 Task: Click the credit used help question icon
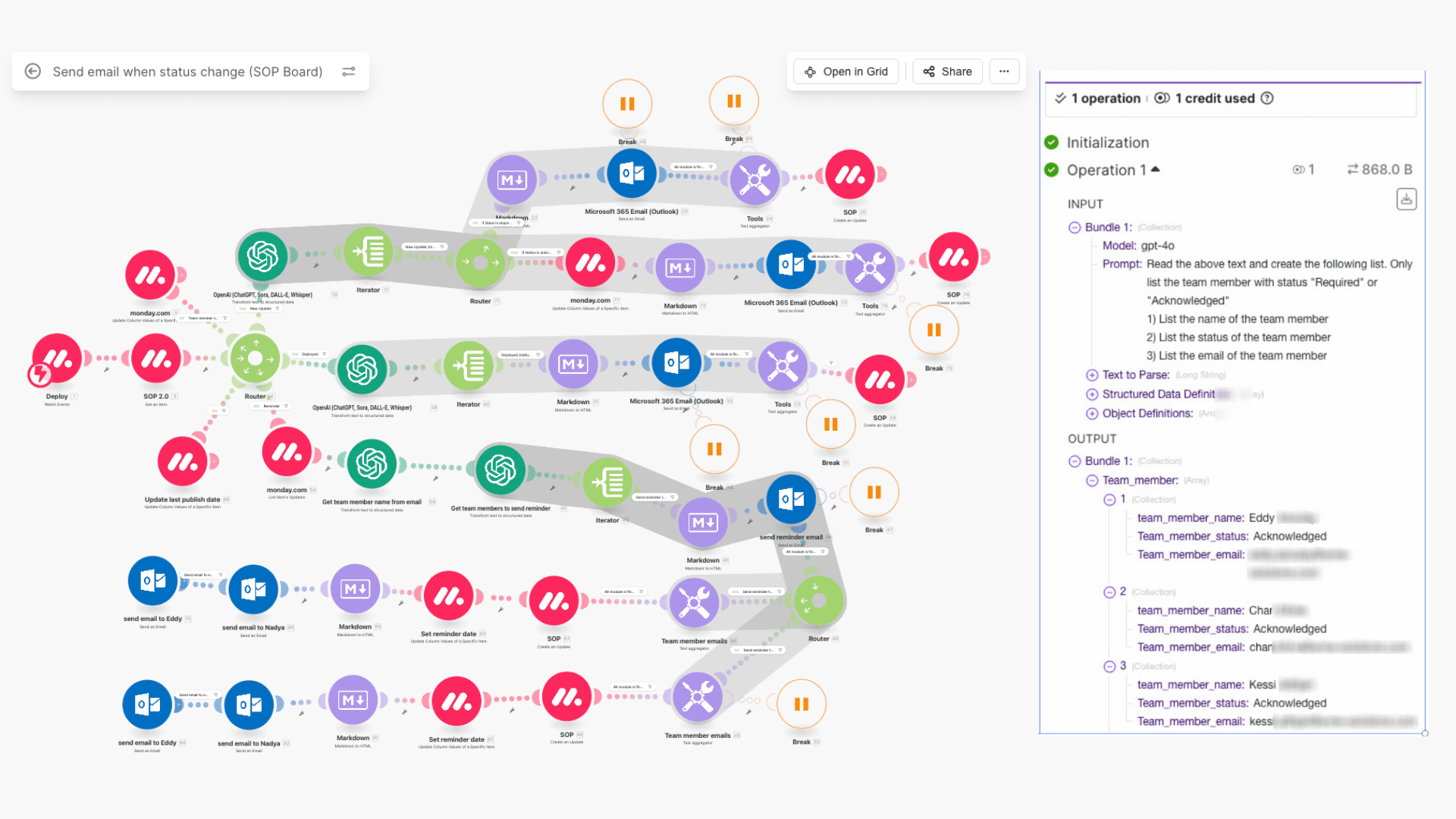click(x=1267, y=99)
